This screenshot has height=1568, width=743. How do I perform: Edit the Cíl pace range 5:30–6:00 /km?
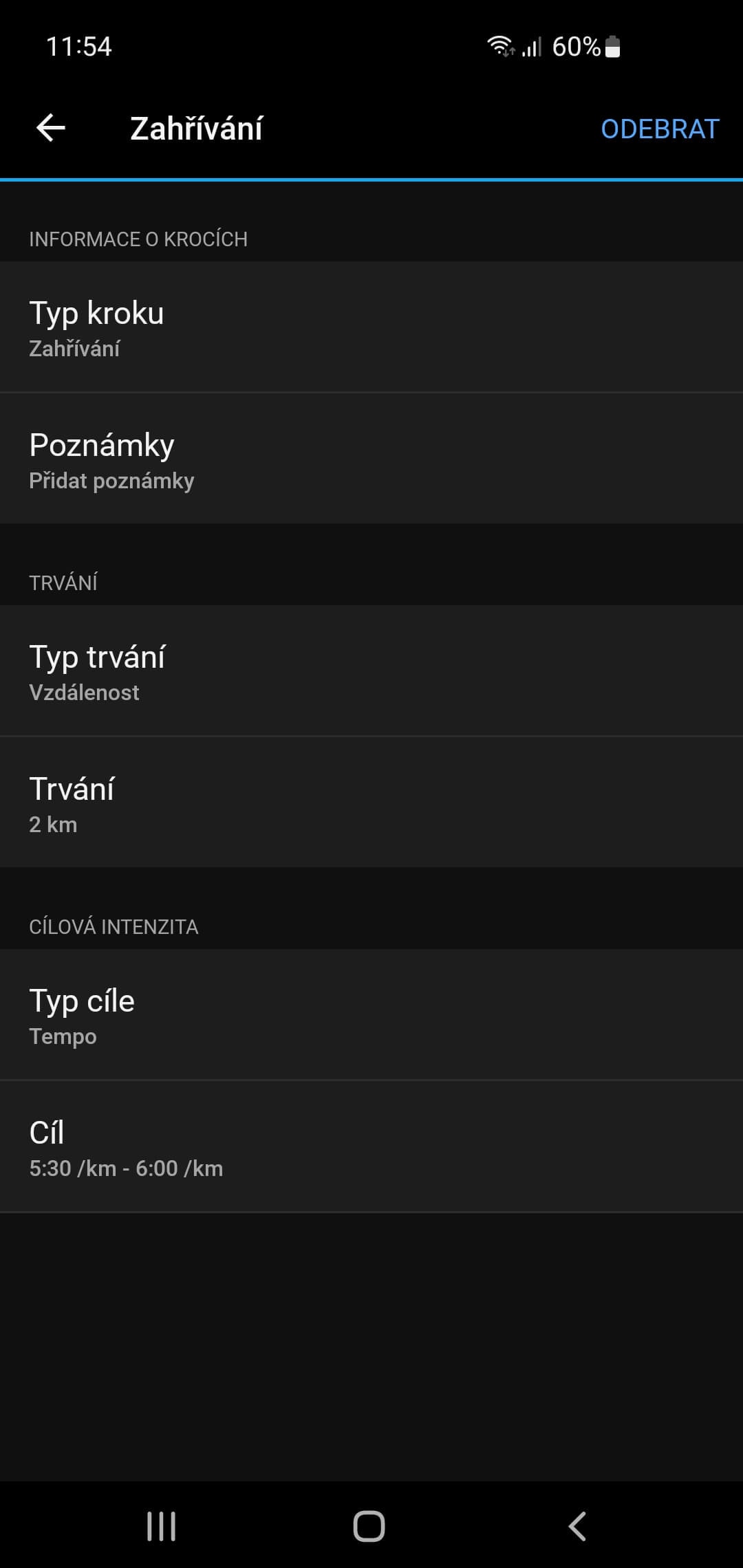tap(371, 1147)
